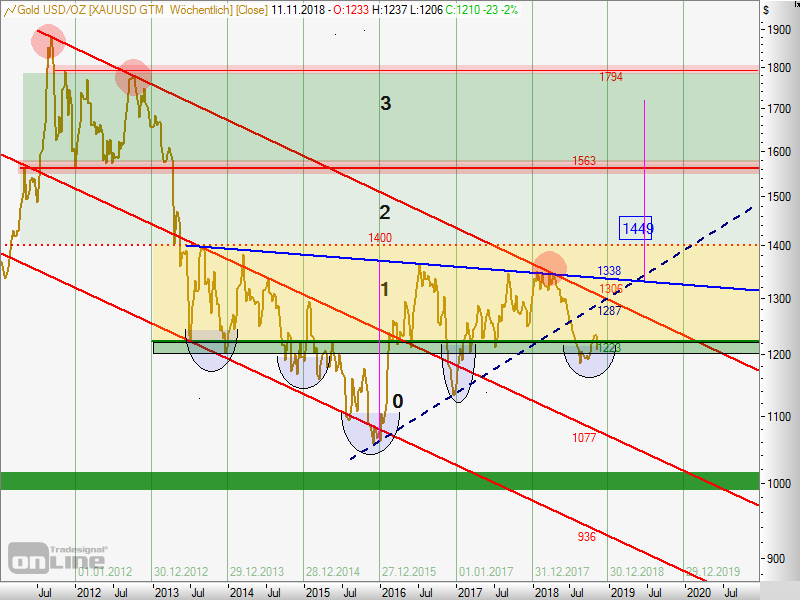Image resolution: width=800 pixels, height=600 pixels.
Task: Click the 2016 year tick on the time axis
Action: point(394,592)
